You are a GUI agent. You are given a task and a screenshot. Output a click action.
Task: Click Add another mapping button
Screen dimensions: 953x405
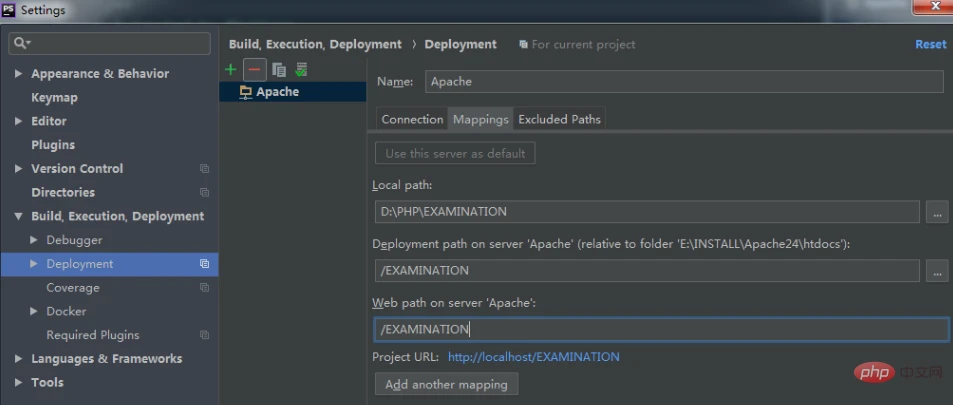446,384
